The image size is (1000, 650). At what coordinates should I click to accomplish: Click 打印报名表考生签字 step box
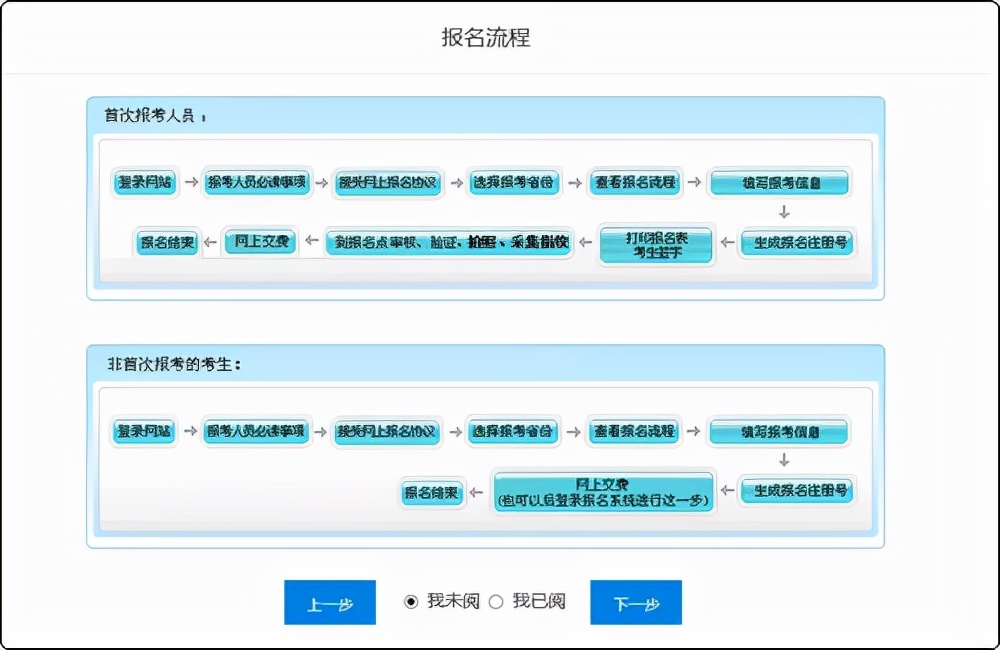coord(656,243)
